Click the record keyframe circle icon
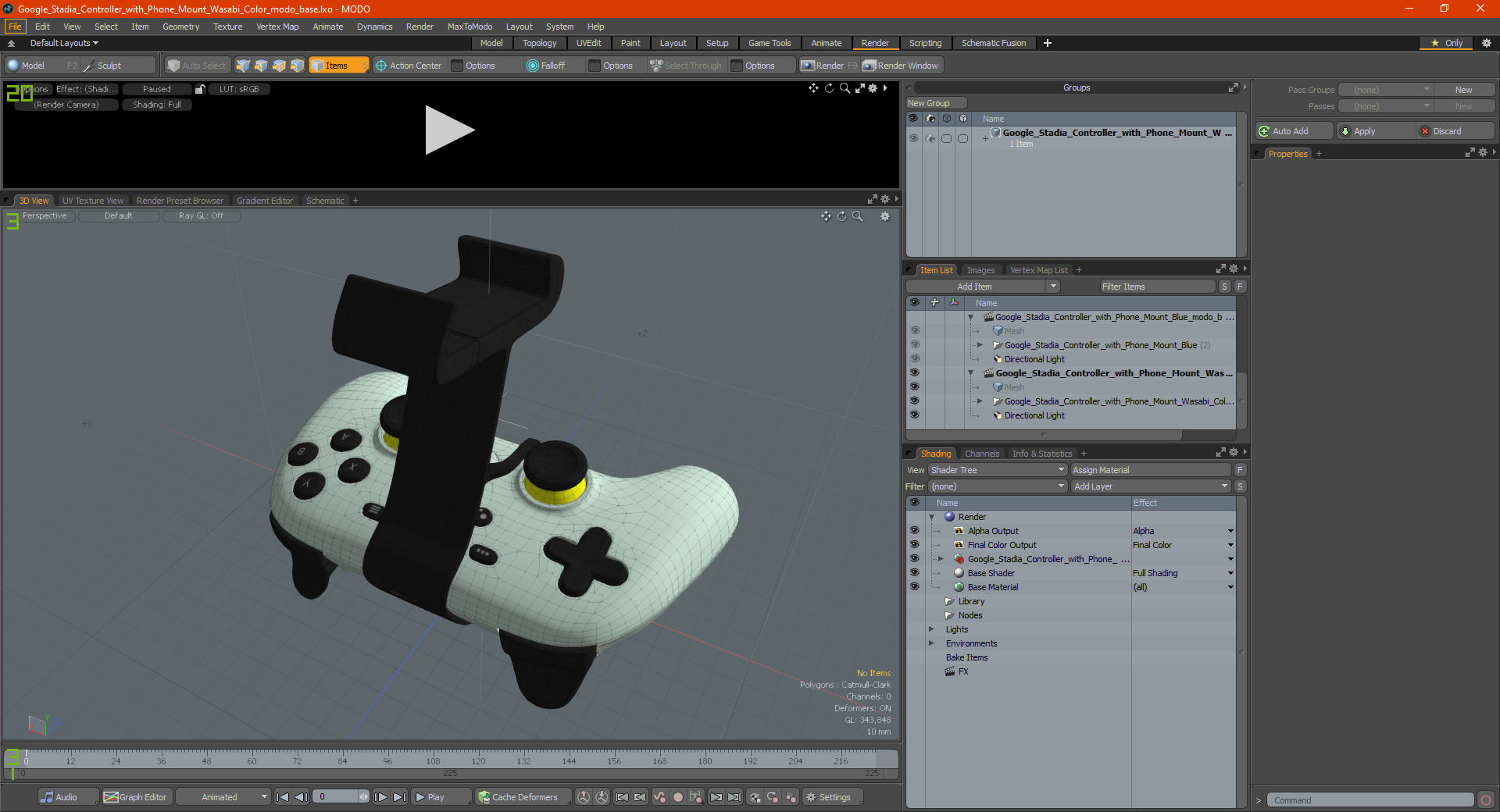 tap(678, 797)
